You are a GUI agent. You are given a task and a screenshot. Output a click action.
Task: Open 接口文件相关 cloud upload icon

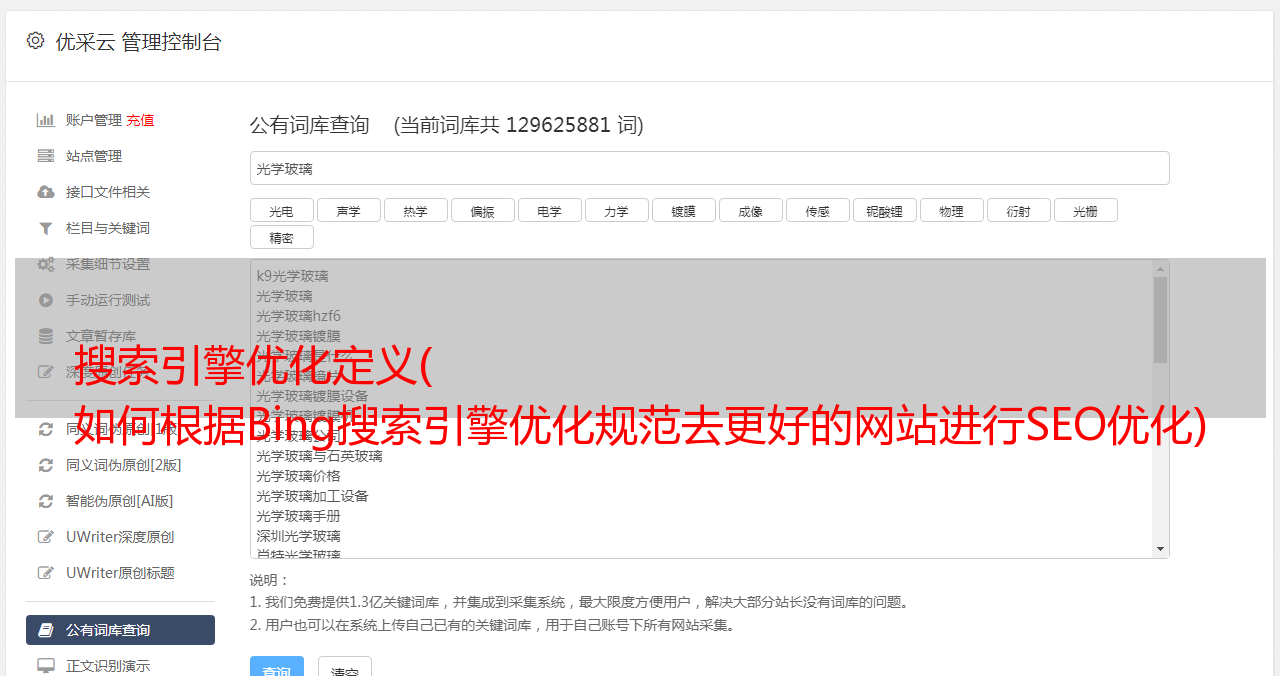point(45,192)
